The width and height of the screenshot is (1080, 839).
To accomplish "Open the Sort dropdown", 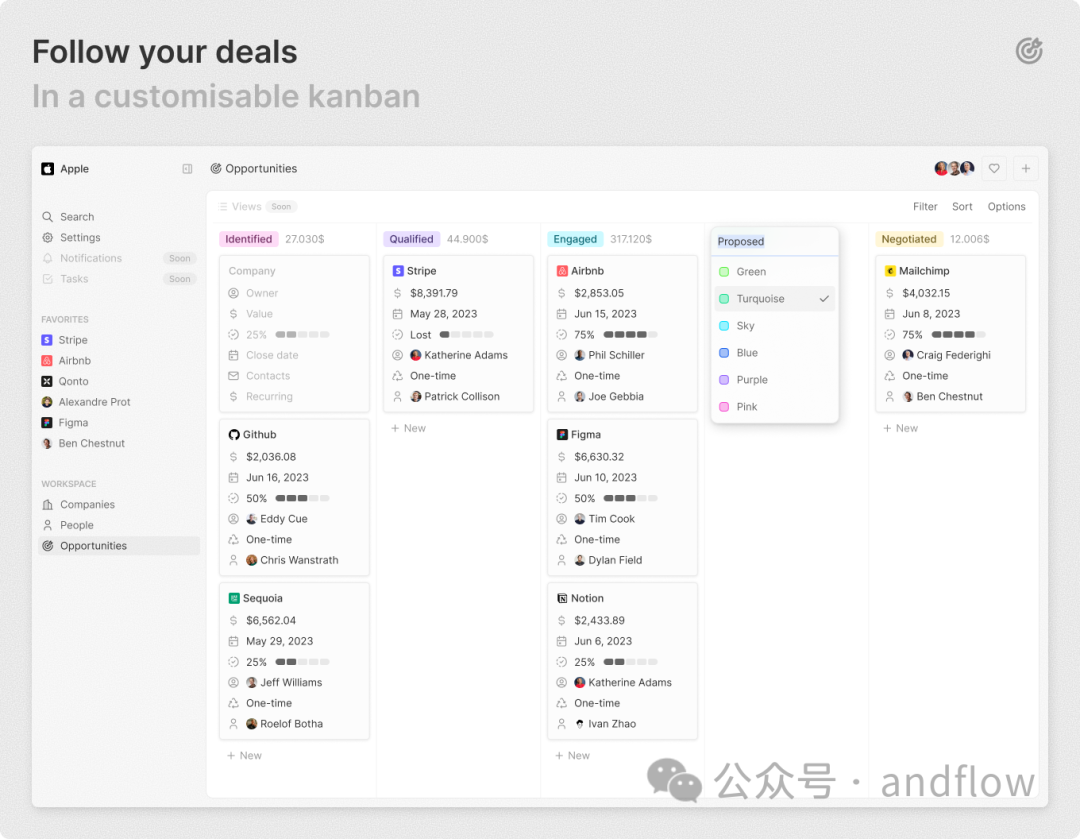I will 962,207.
